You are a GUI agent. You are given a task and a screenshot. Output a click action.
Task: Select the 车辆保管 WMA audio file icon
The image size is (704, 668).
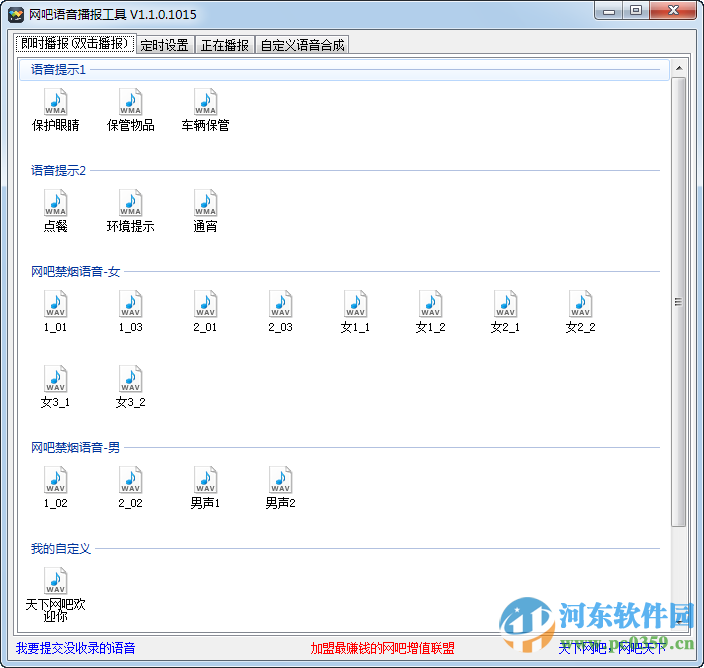[205, 102]
